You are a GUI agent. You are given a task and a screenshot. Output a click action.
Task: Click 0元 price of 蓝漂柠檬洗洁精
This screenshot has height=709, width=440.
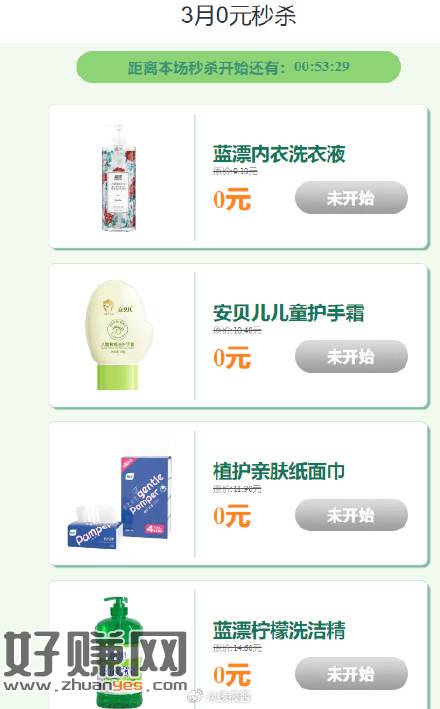pos(232,675)
